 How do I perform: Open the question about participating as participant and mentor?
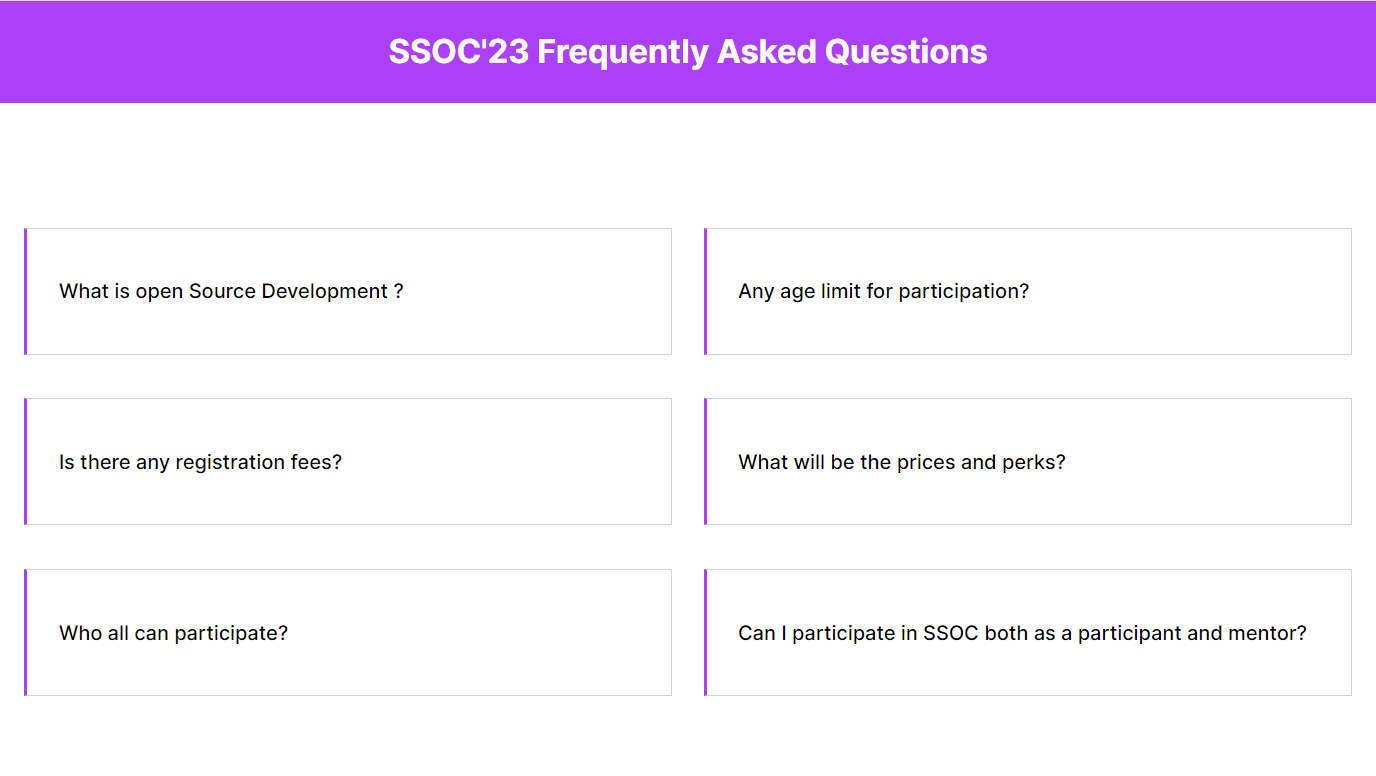pos(1028,633)
